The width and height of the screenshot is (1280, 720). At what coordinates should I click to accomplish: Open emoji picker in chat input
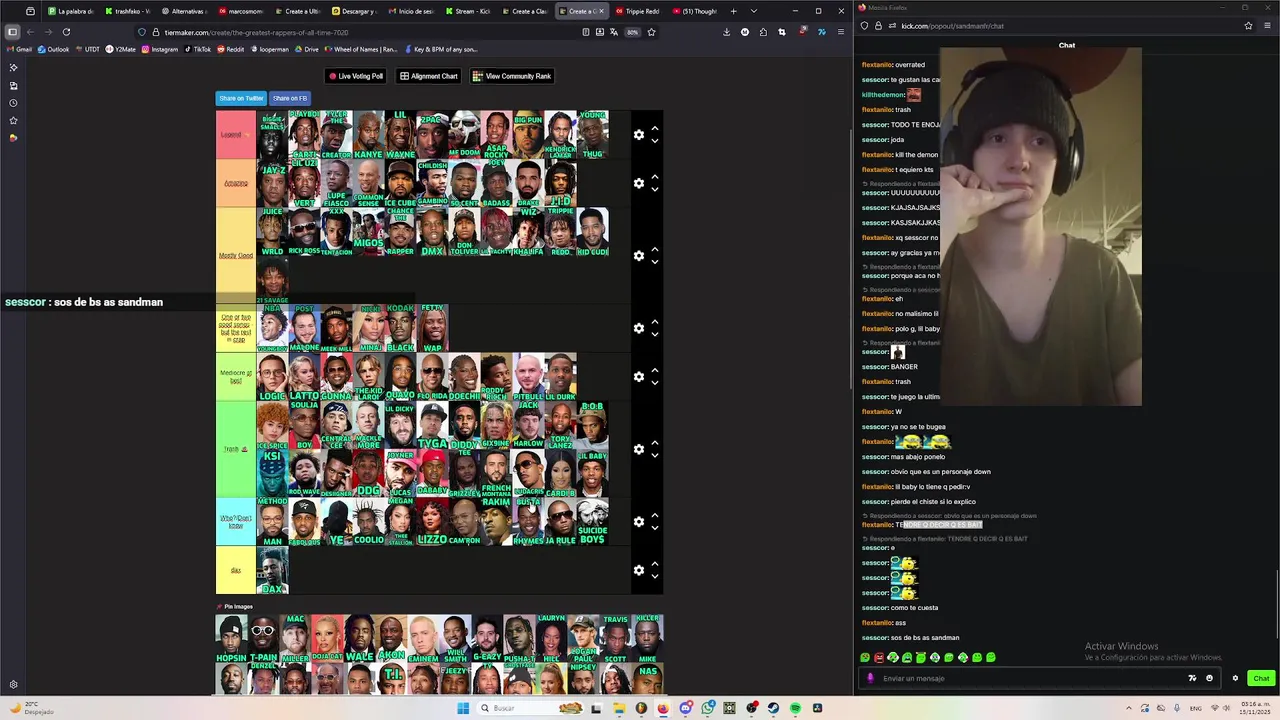[1209, 678]
